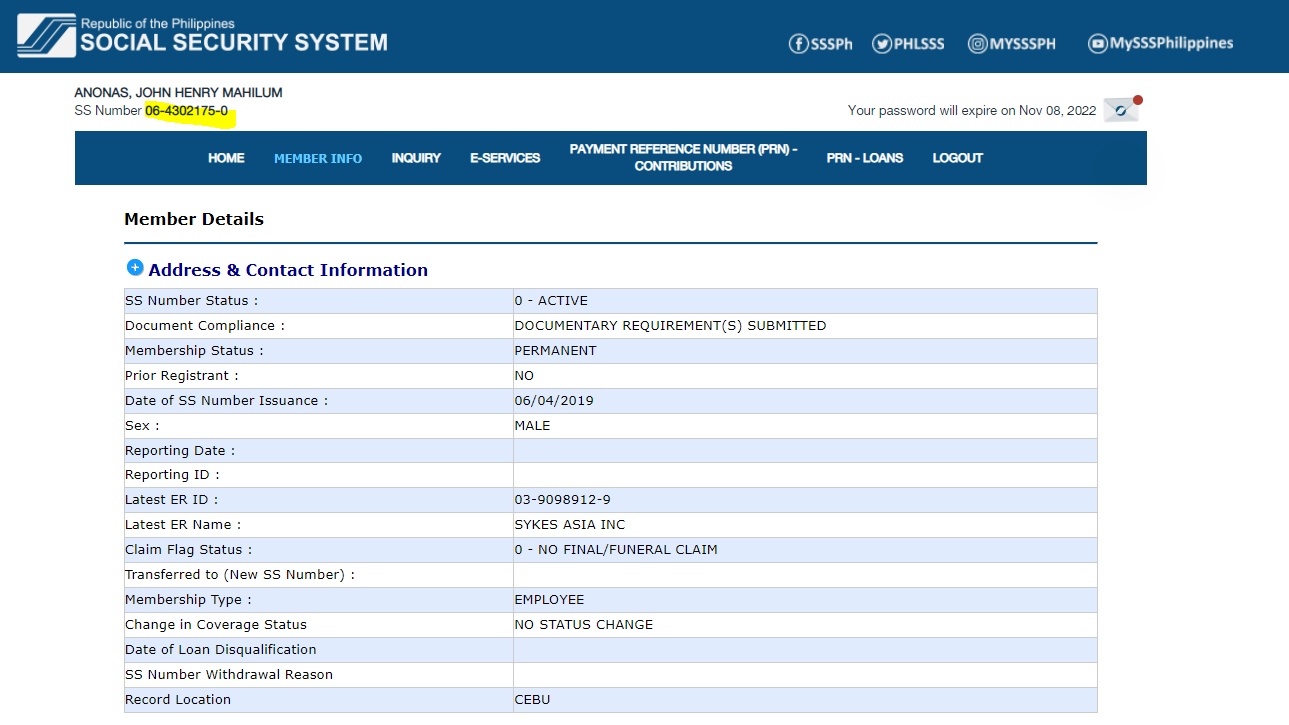This screenshot has width=1289, height=725.
Task: Open the MySSSPhilippines YouTube icon
Action: coord(1098,43)
